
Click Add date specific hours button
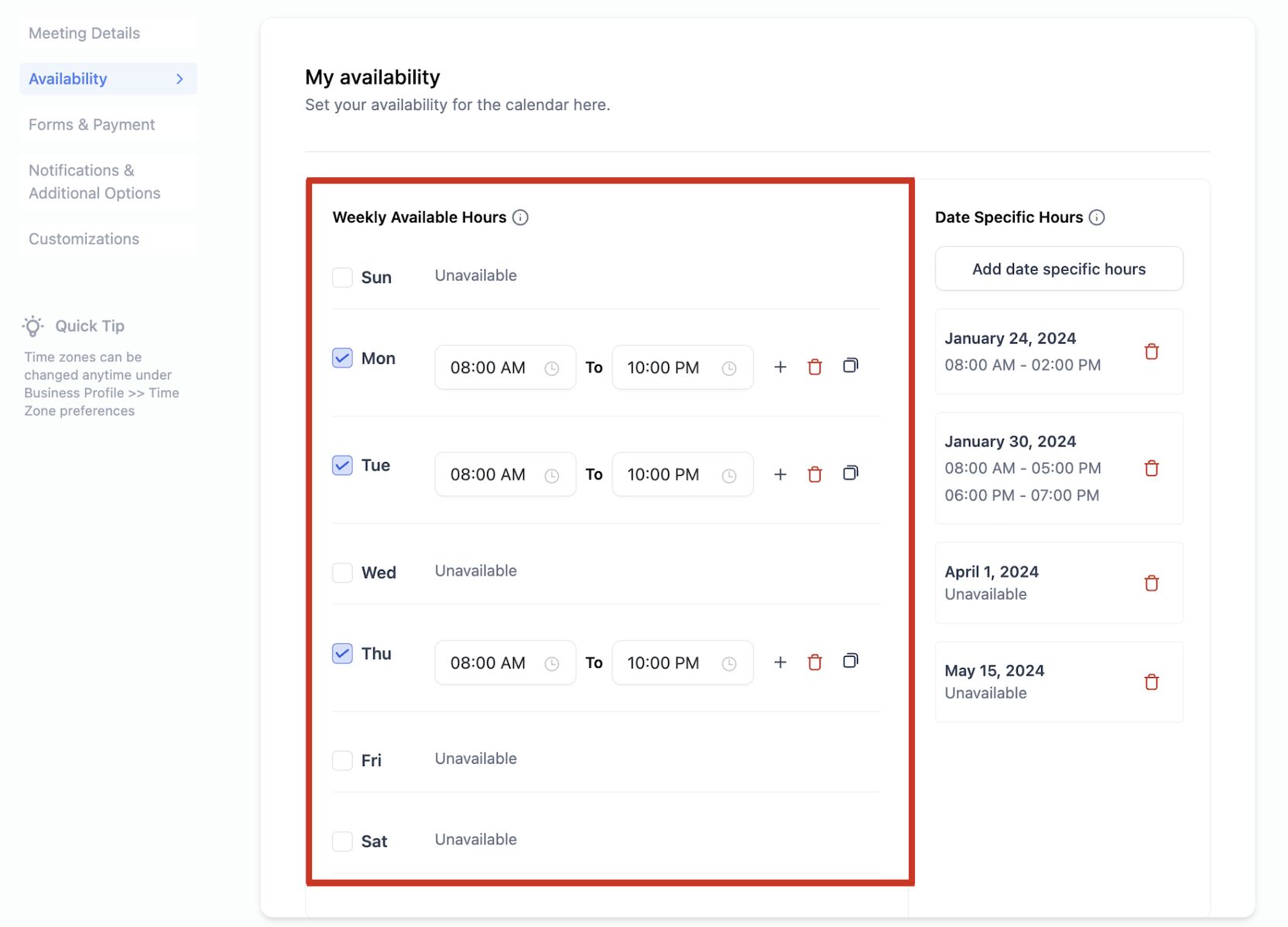coord(1059,269)
